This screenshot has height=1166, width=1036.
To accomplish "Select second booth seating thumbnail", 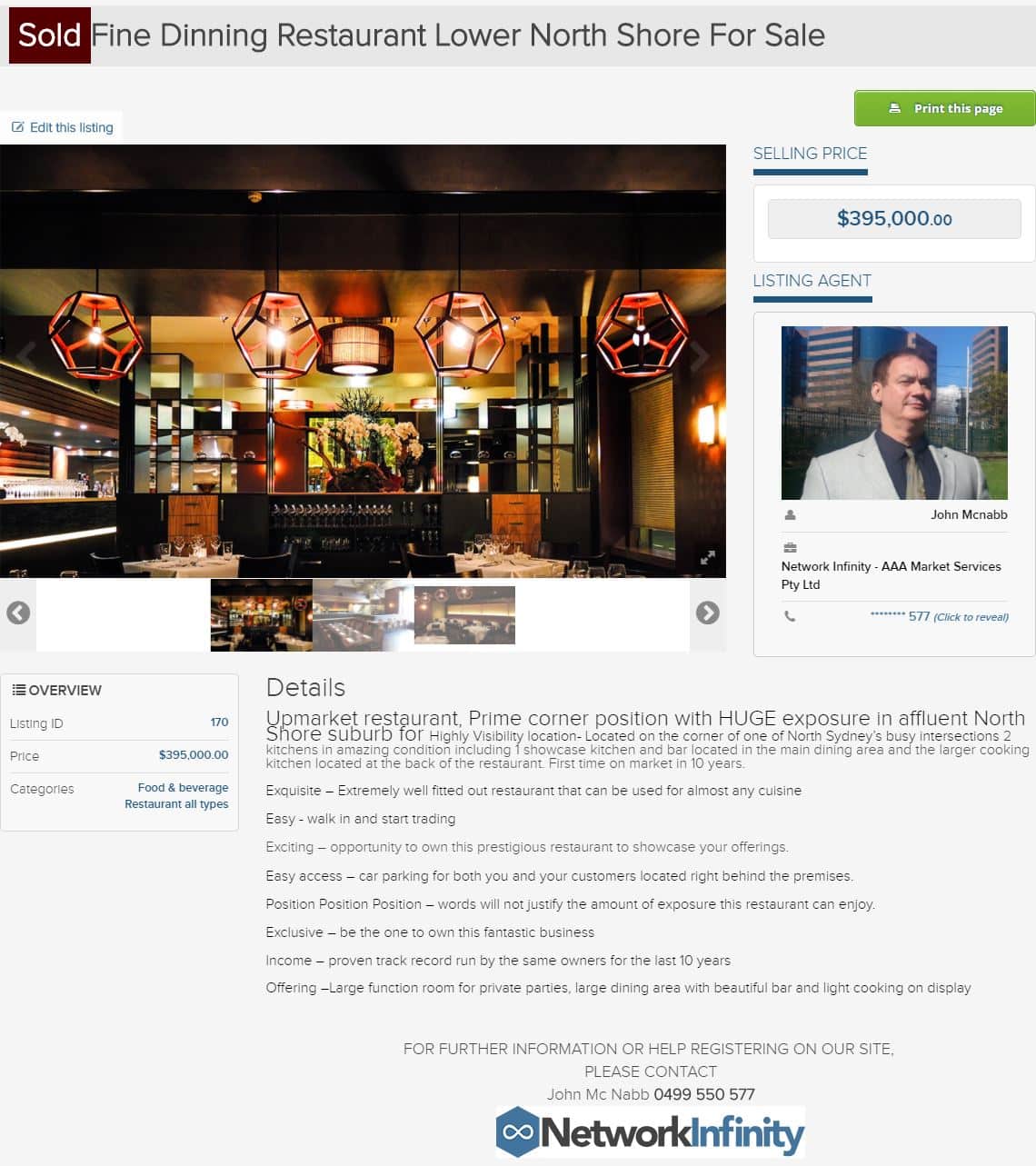I will 364,615.
